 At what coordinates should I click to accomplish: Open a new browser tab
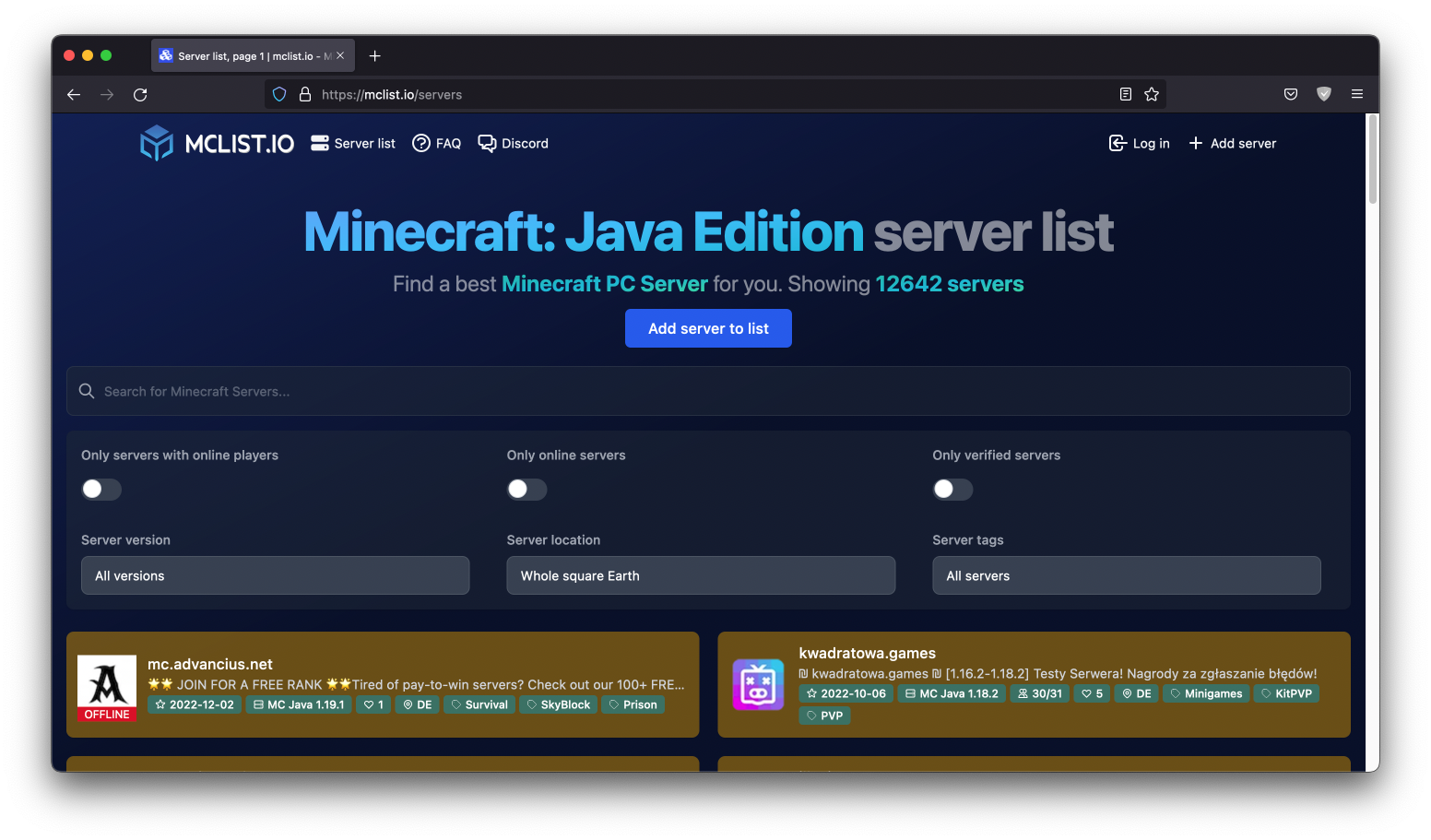[x=374, y=56]
